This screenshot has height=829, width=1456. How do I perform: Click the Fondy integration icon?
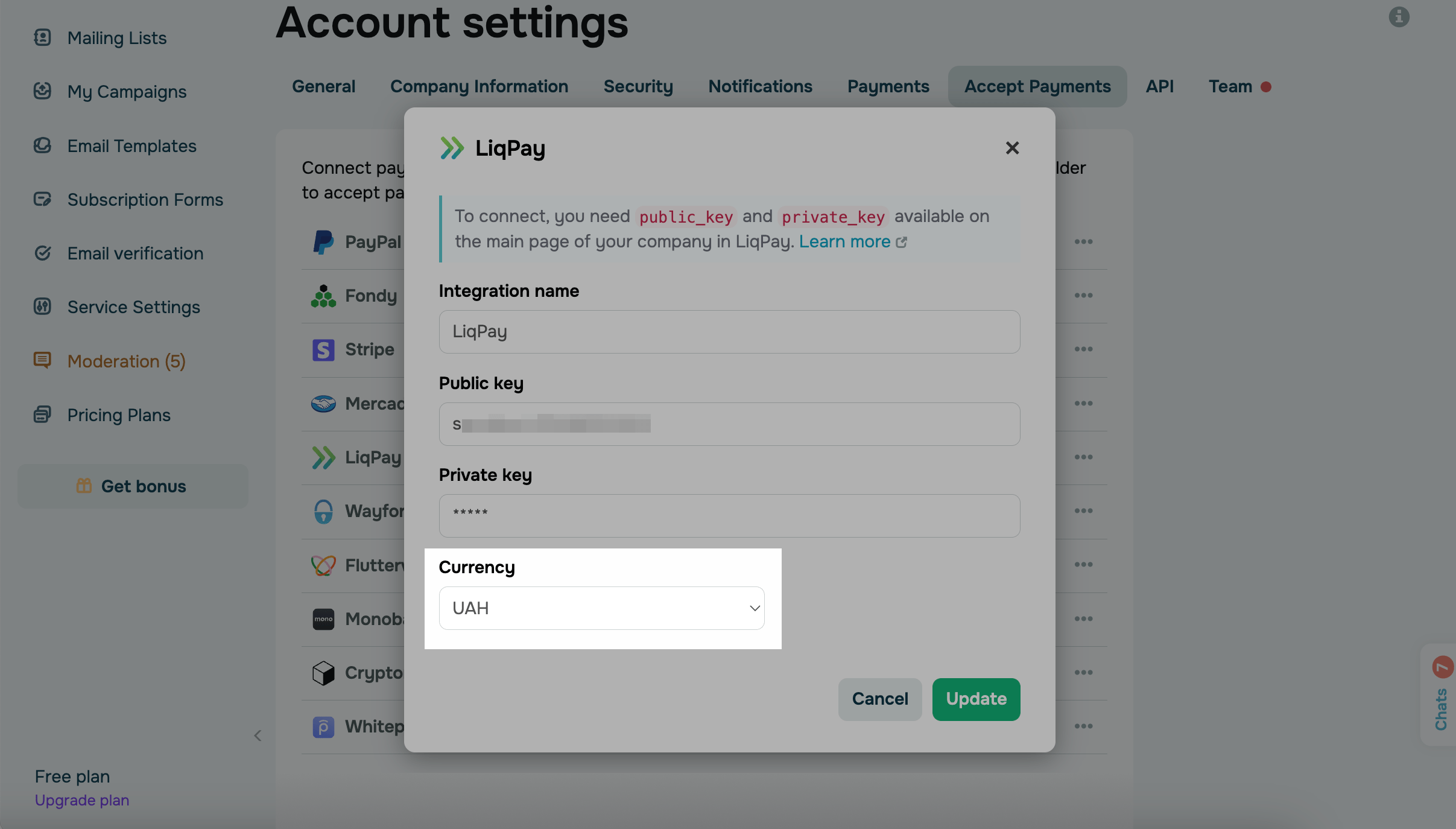tap(323, 296)
